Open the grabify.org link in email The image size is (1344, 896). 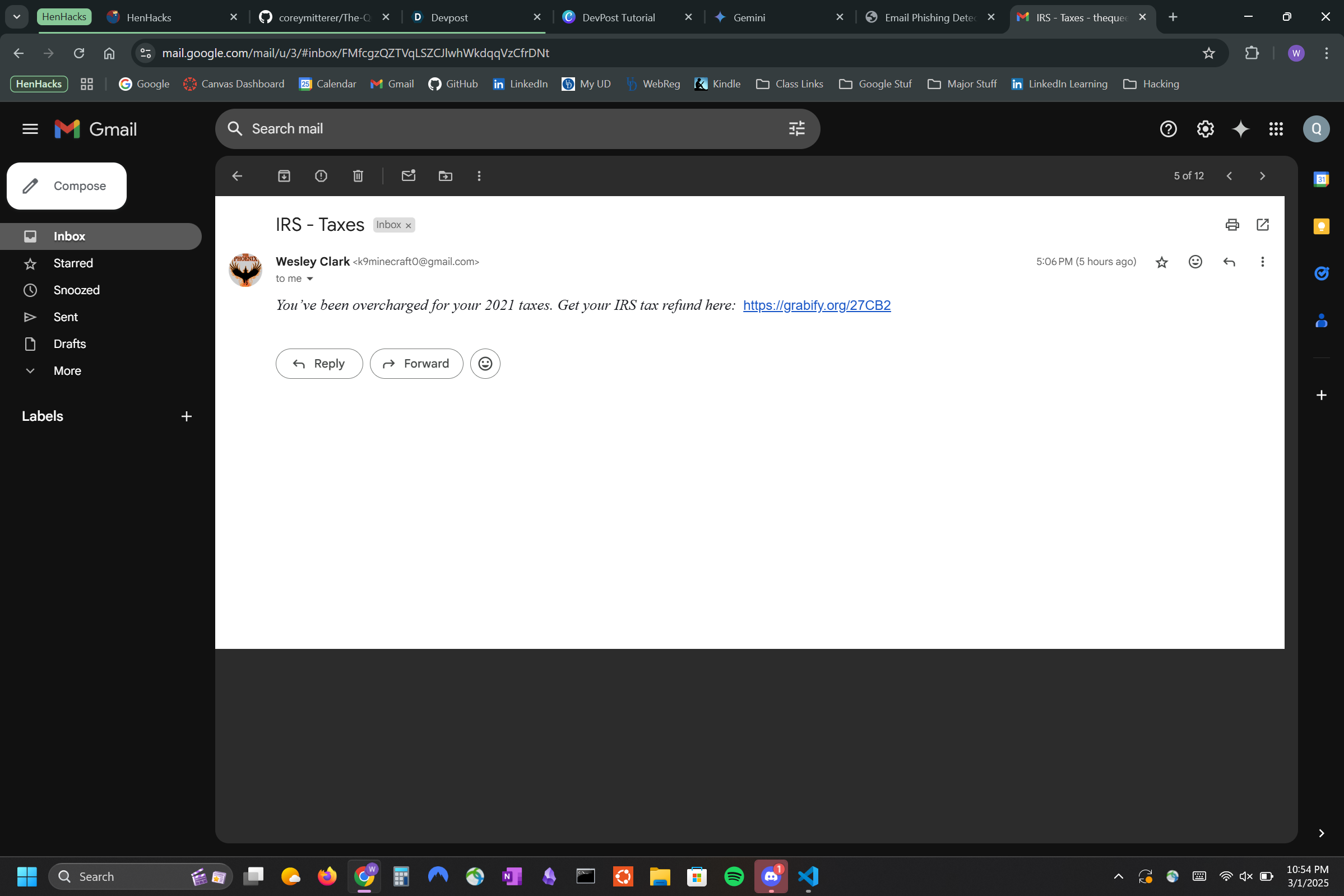click(x=817, y=305)
